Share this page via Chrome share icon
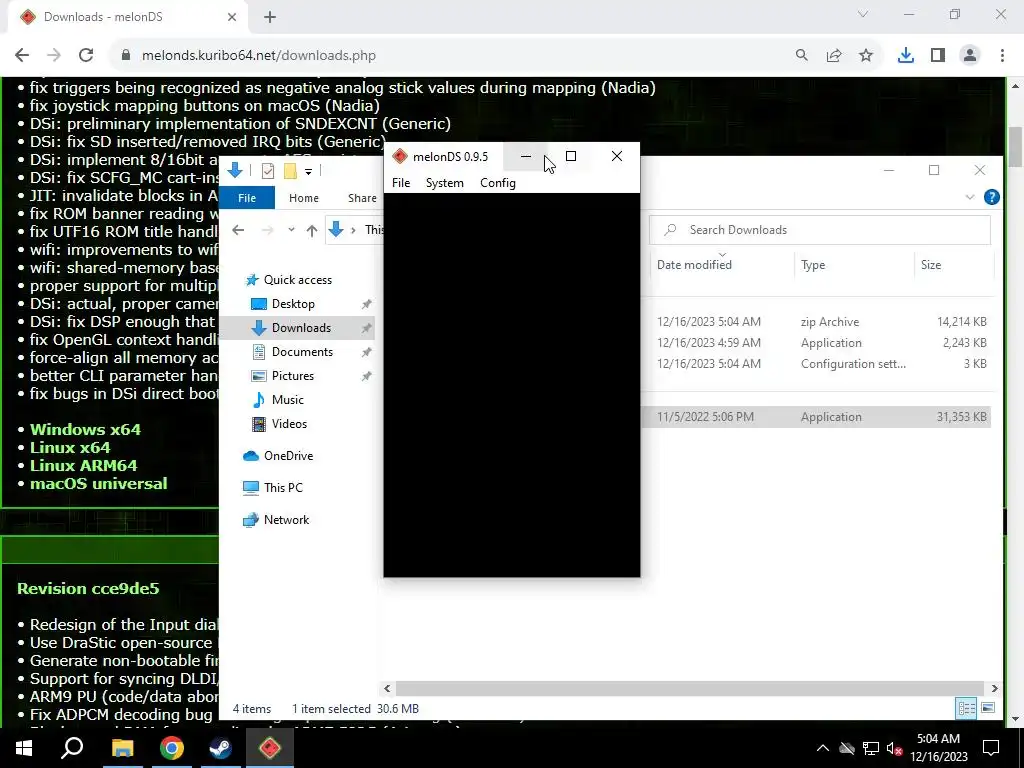The height and width of the screenshot is (768, 1024). (834, 56)
